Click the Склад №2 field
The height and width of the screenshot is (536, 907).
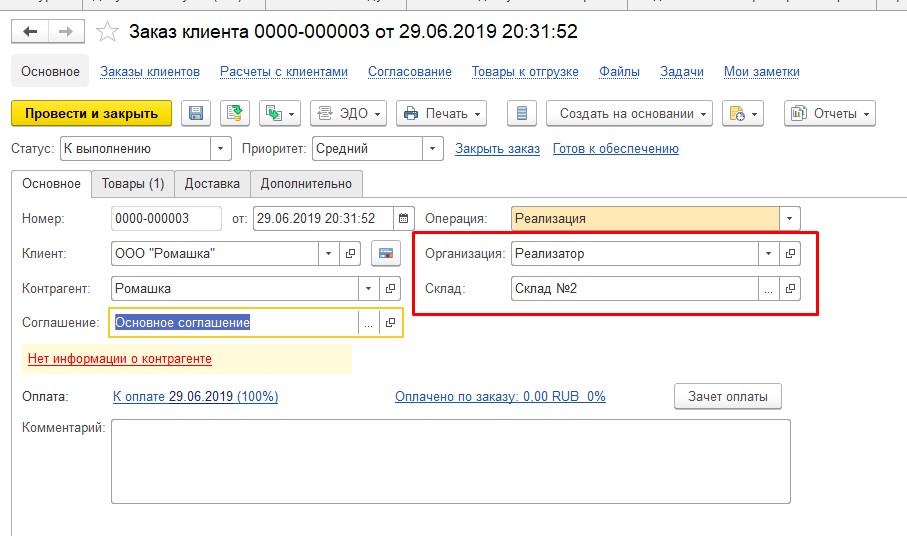point(635,289)
